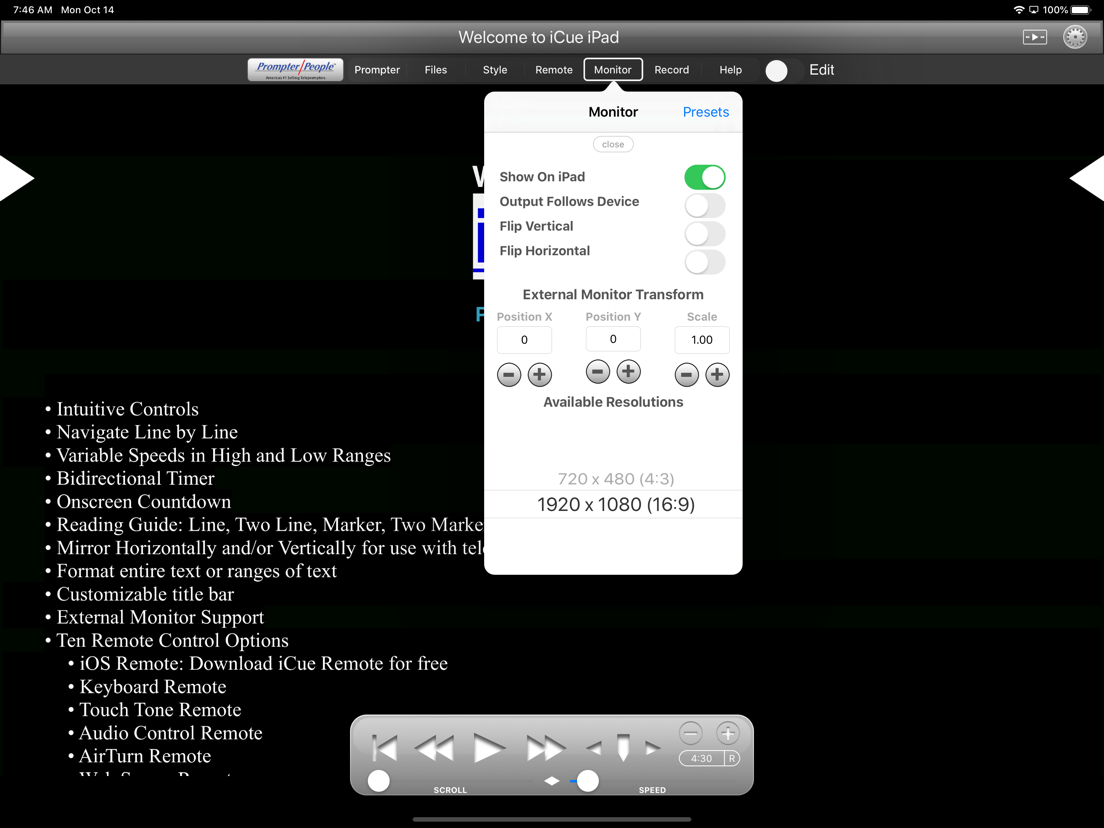Open the Files menu
The image size is (1104, 828).
[436, 70]
